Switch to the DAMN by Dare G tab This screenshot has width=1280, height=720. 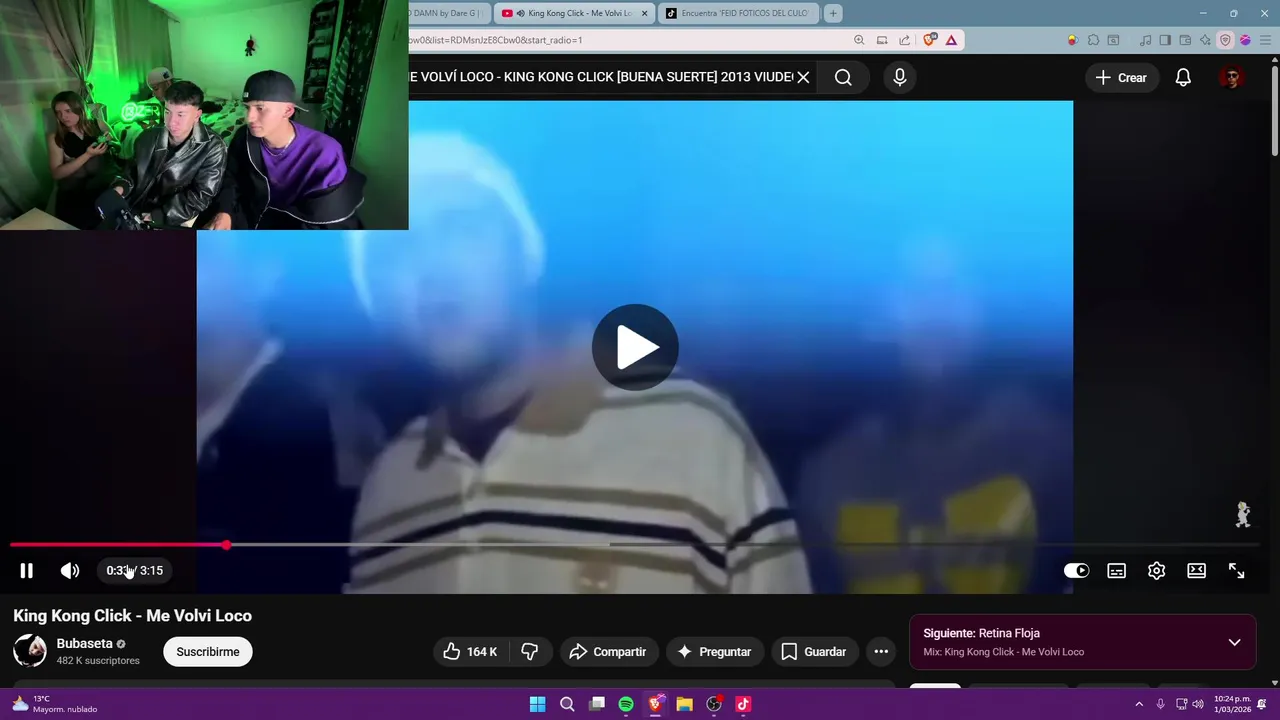click(448, 13)
